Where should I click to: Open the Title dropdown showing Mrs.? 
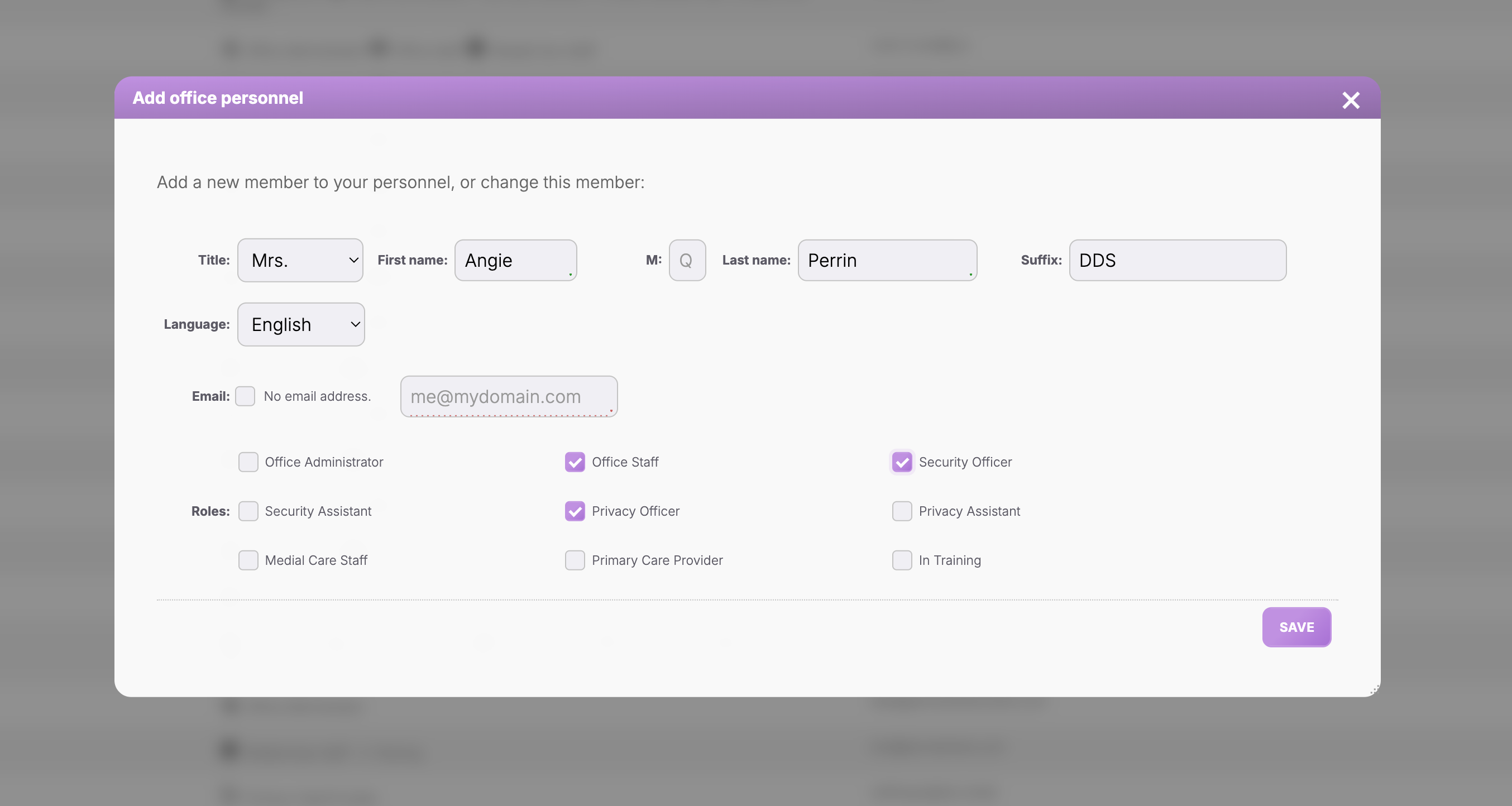(300, 260)
